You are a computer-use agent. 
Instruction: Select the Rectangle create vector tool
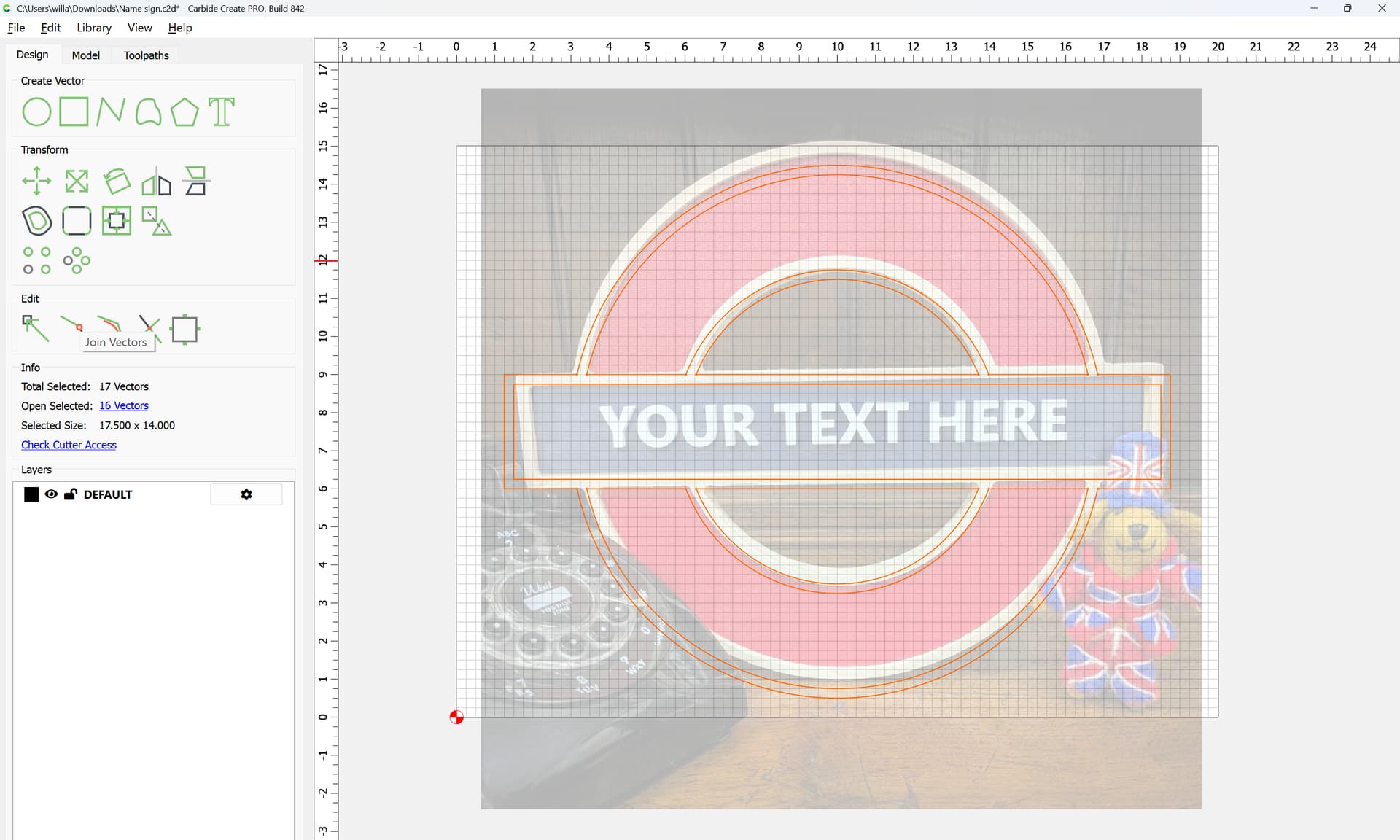click(x=74, y=112)
